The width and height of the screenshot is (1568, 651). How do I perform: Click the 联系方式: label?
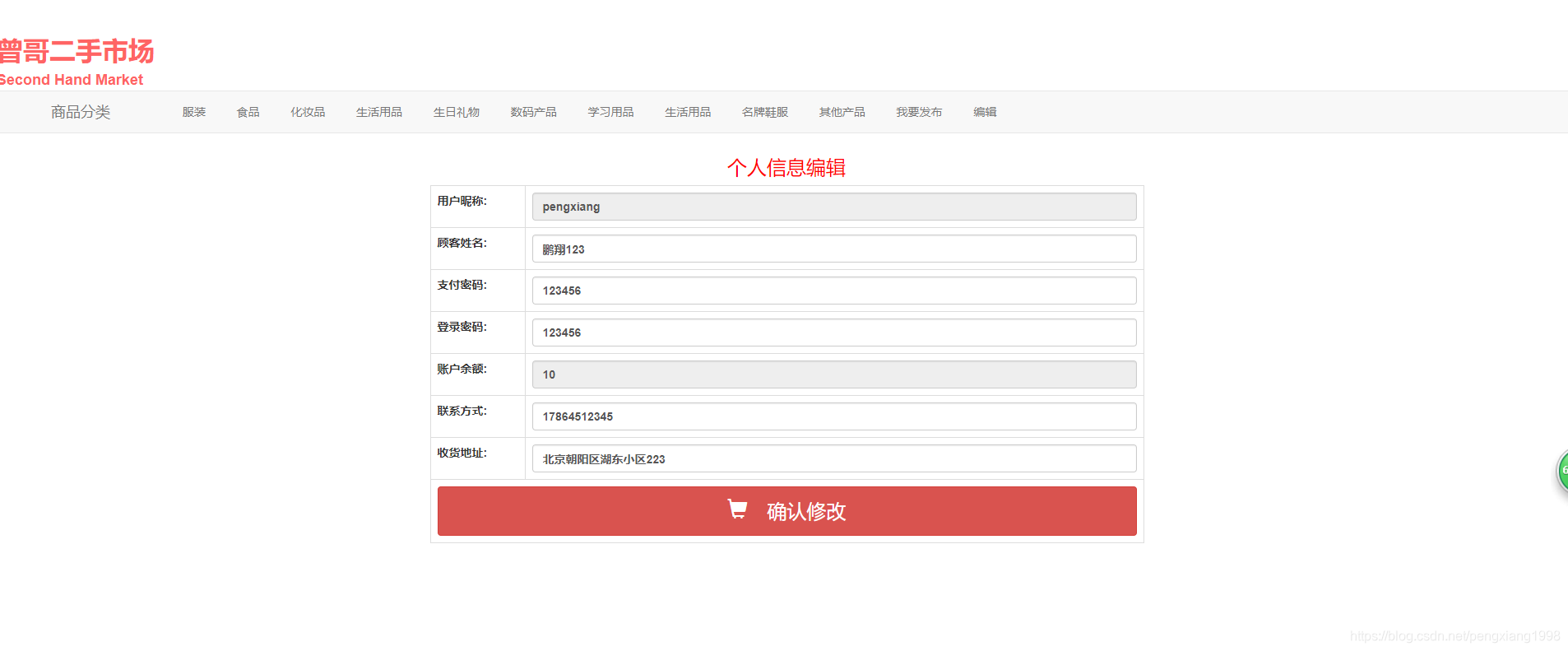[462, 411]
